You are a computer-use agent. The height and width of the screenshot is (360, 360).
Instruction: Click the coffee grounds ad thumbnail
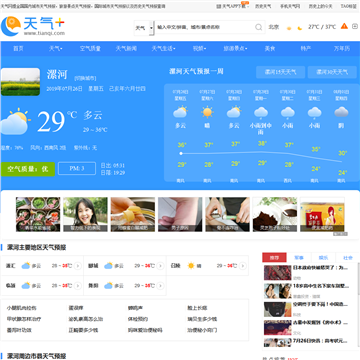point(275,214)
